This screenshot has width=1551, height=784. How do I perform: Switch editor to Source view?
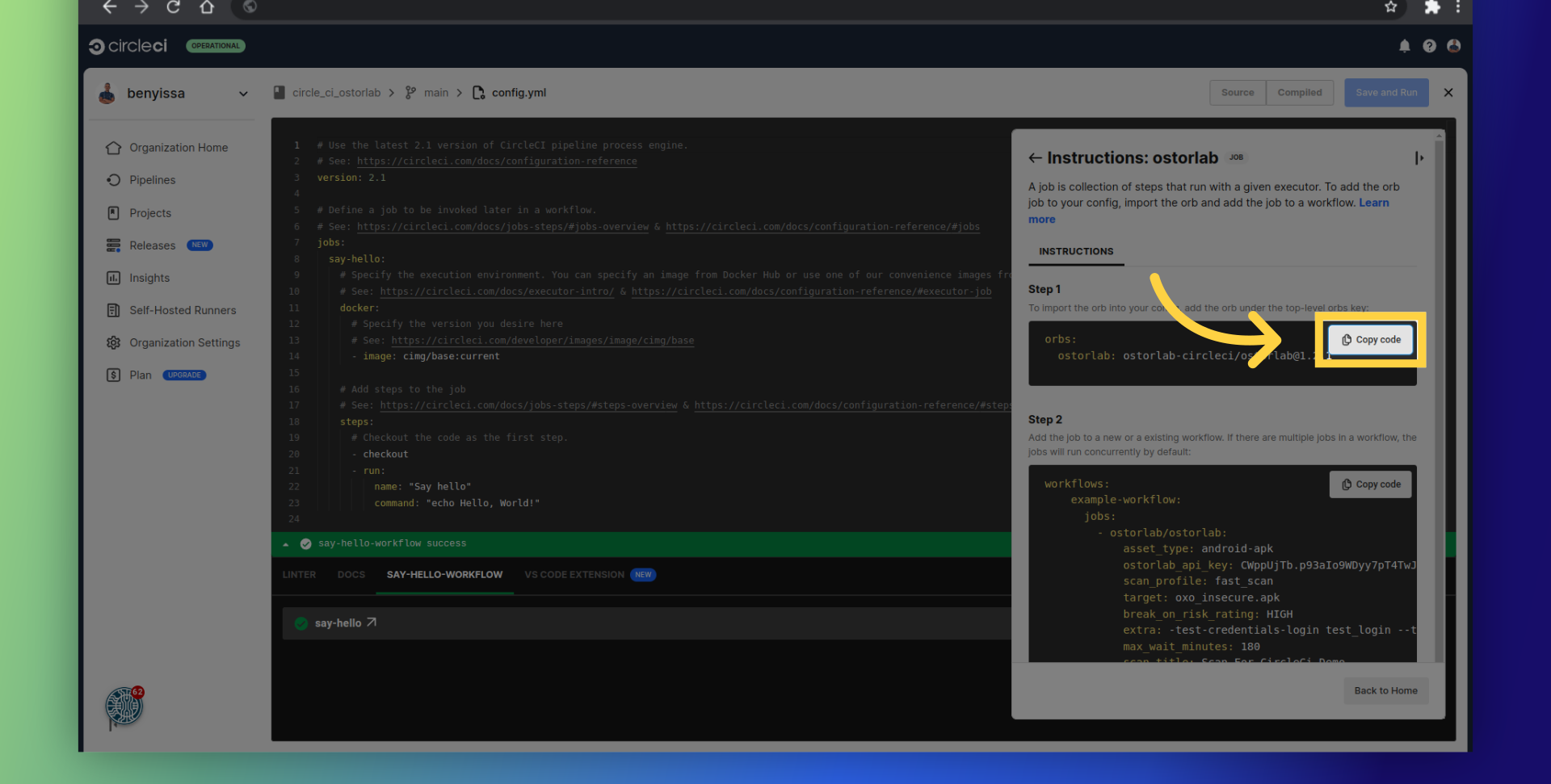[x=1237, y=93]
